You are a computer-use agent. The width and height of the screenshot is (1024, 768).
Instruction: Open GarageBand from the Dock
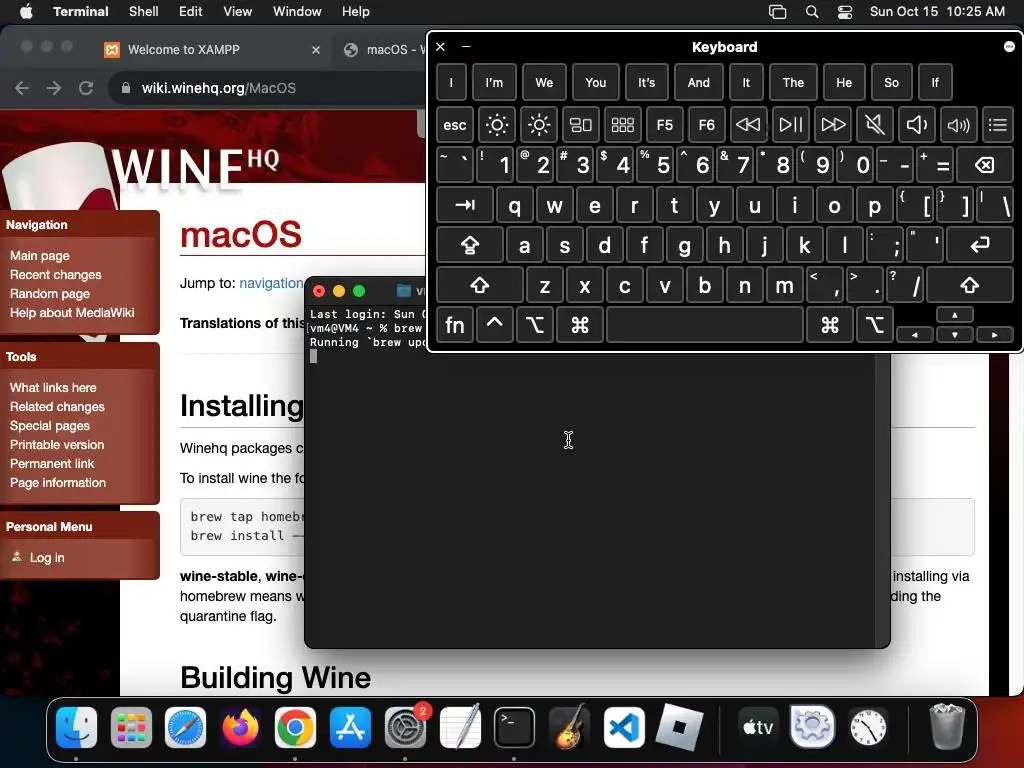click(569, 727)
